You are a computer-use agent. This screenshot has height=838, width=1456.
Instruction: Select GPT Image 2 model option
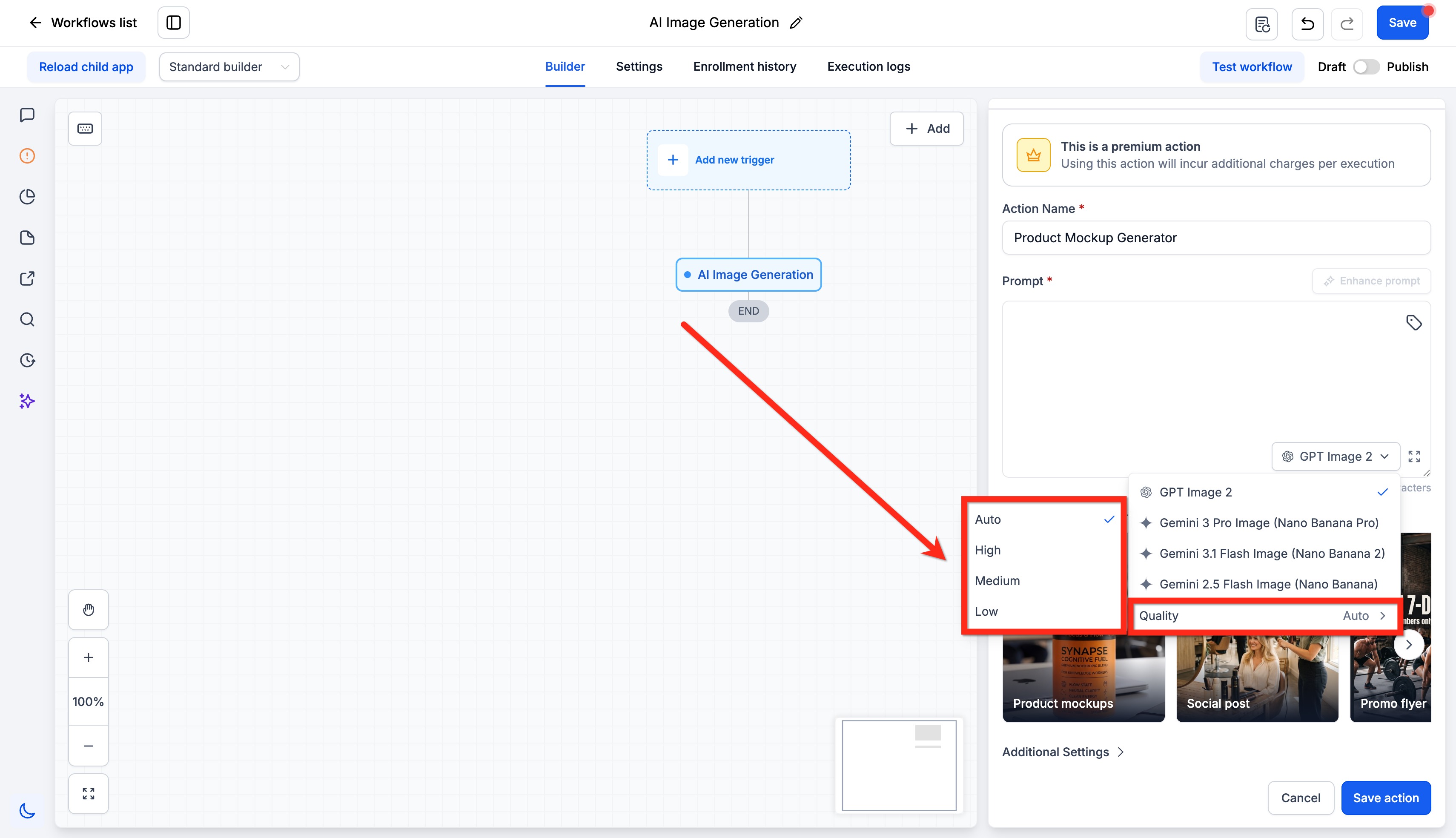coord(1264,492)
